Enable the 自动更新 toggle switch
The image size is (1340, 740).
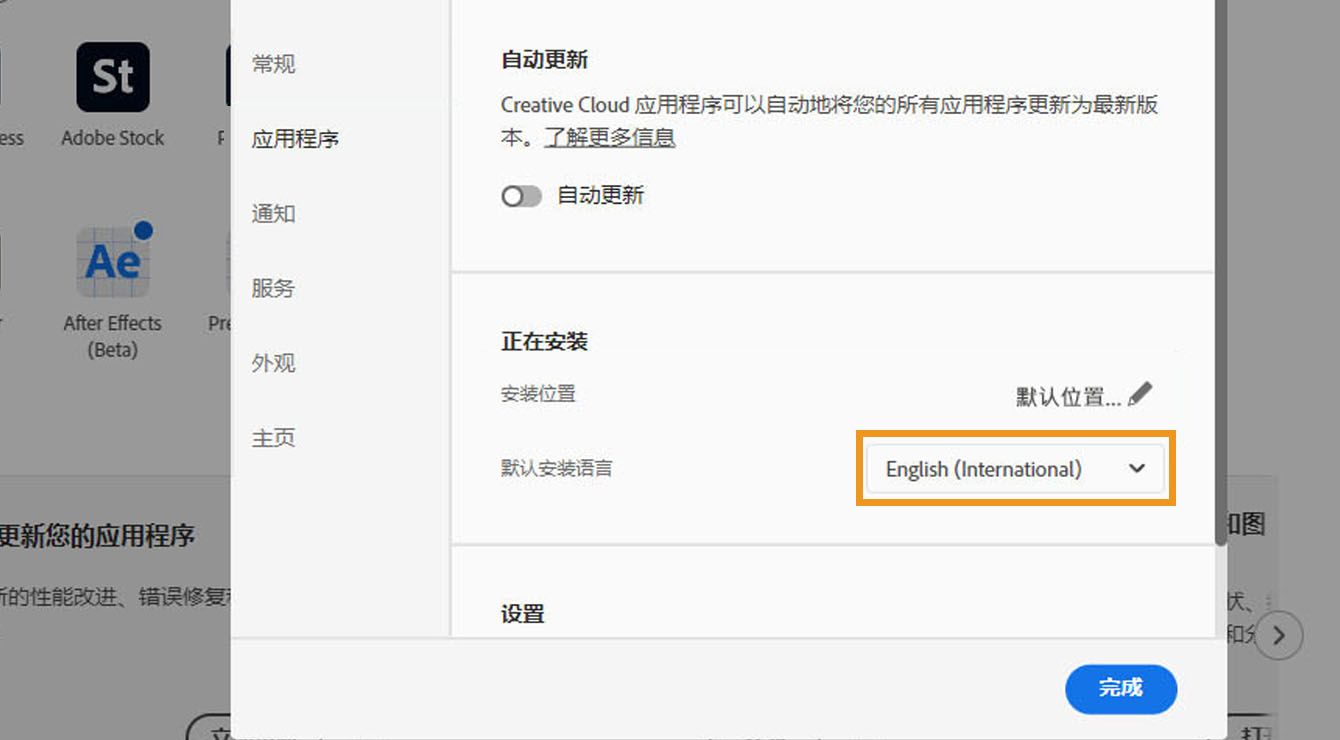click(x=521, y=196)
